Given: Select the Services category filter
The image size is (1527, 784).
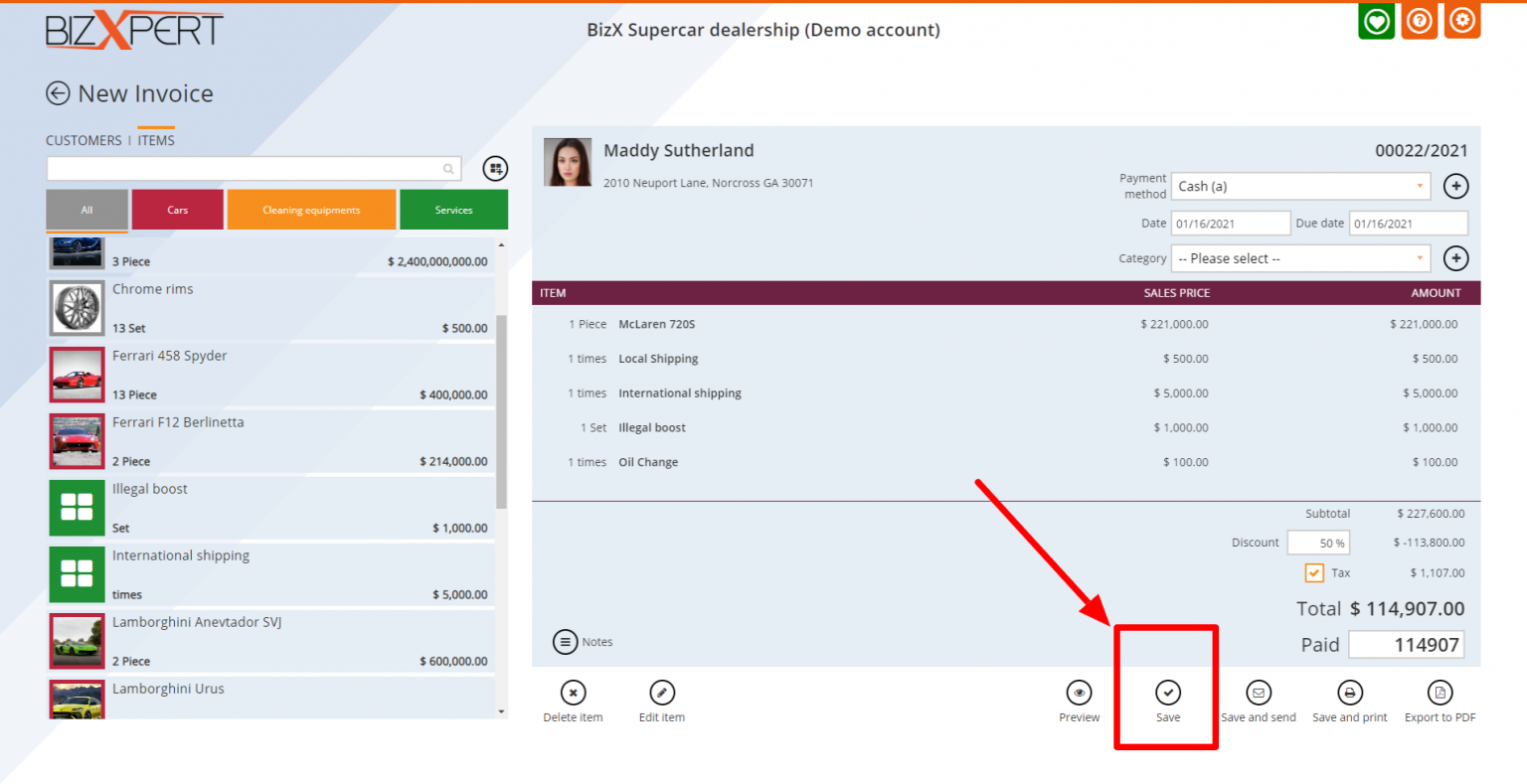Looking at the screenshot, I should pyautogui.click(x=453, y=210).
